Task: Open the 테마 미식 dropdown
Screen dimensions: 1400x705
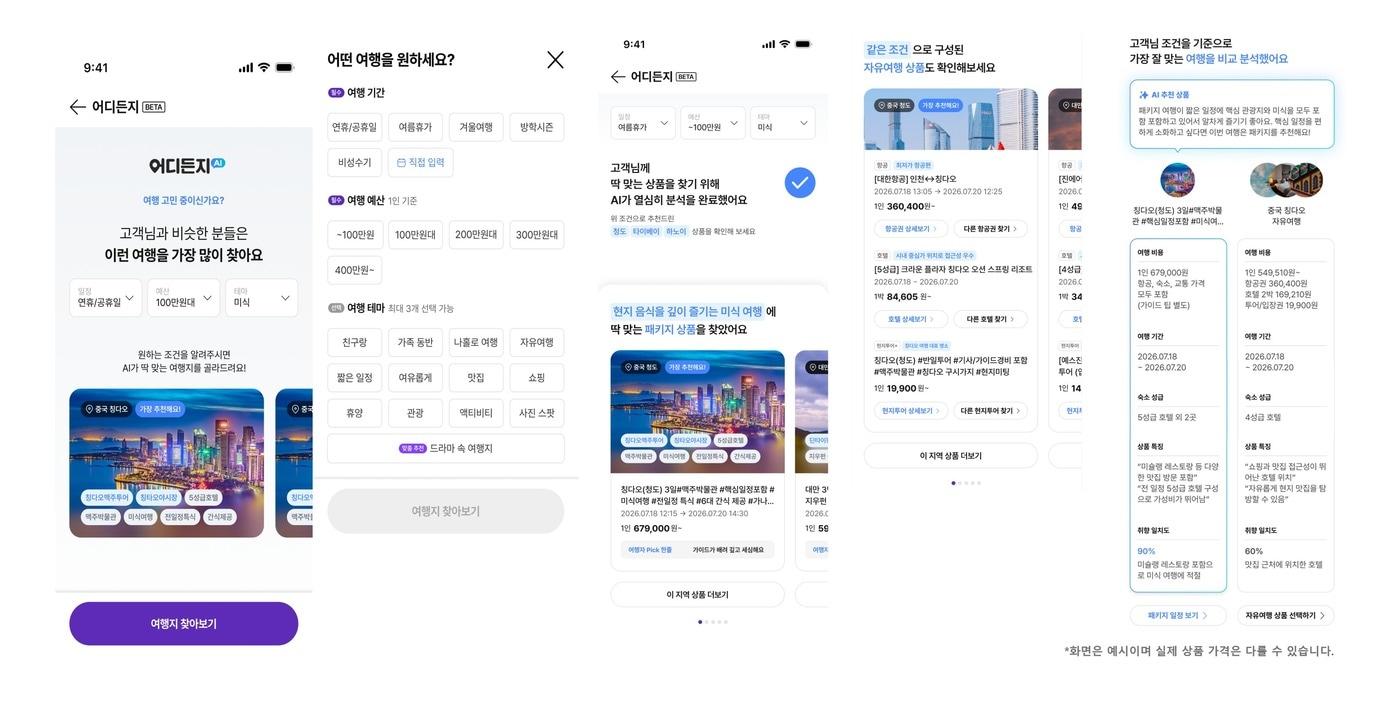Action: [781, 124]
